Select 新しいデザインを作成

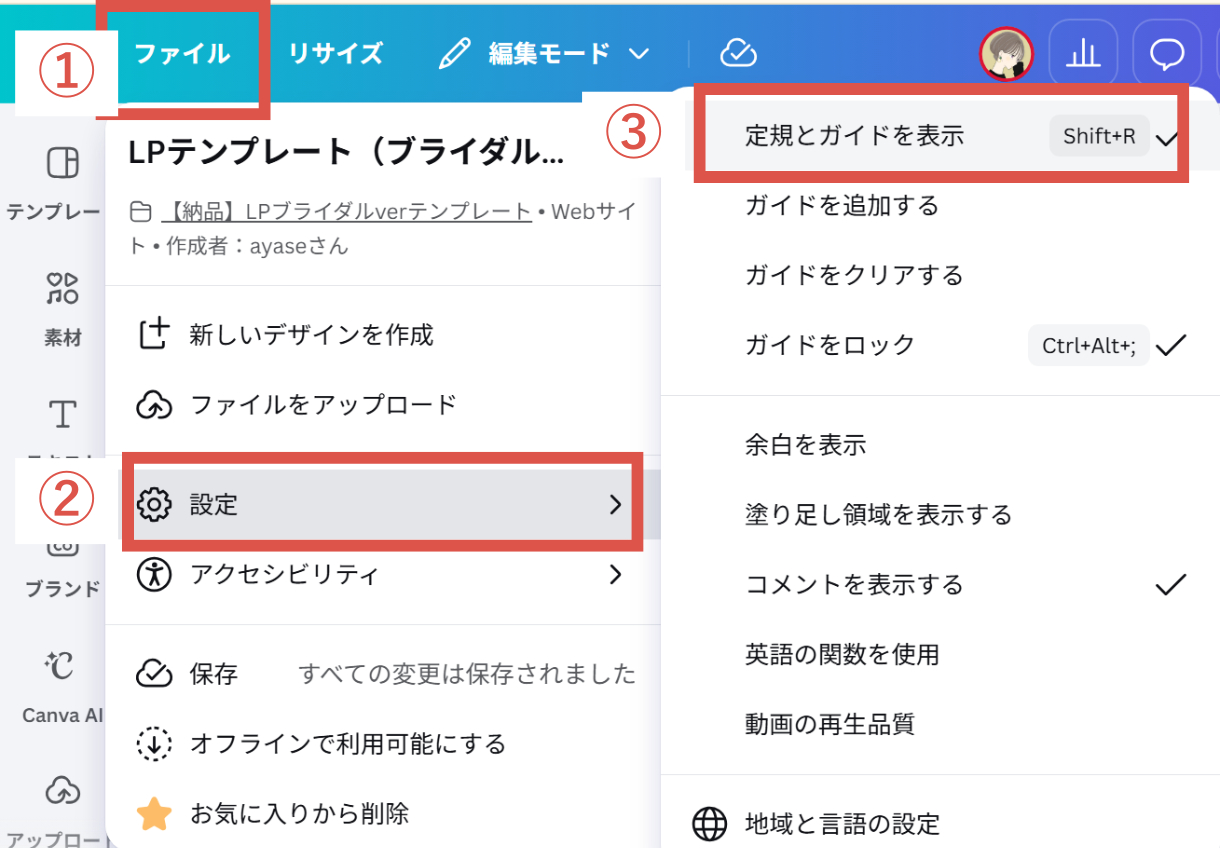pyautogui.click(x=383, y=335)
